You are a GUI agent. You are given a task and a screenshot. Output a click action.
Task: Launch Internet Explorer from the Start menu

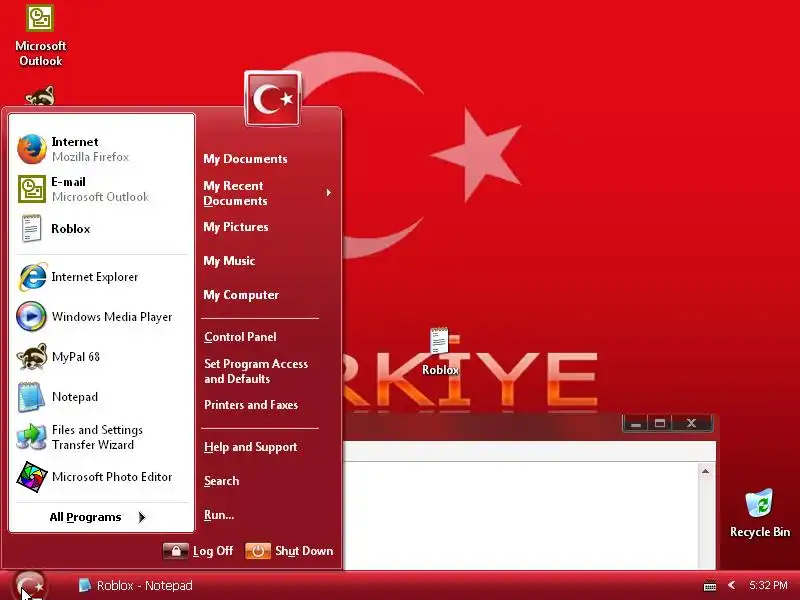pyautogui.click(x=101, y=277)
